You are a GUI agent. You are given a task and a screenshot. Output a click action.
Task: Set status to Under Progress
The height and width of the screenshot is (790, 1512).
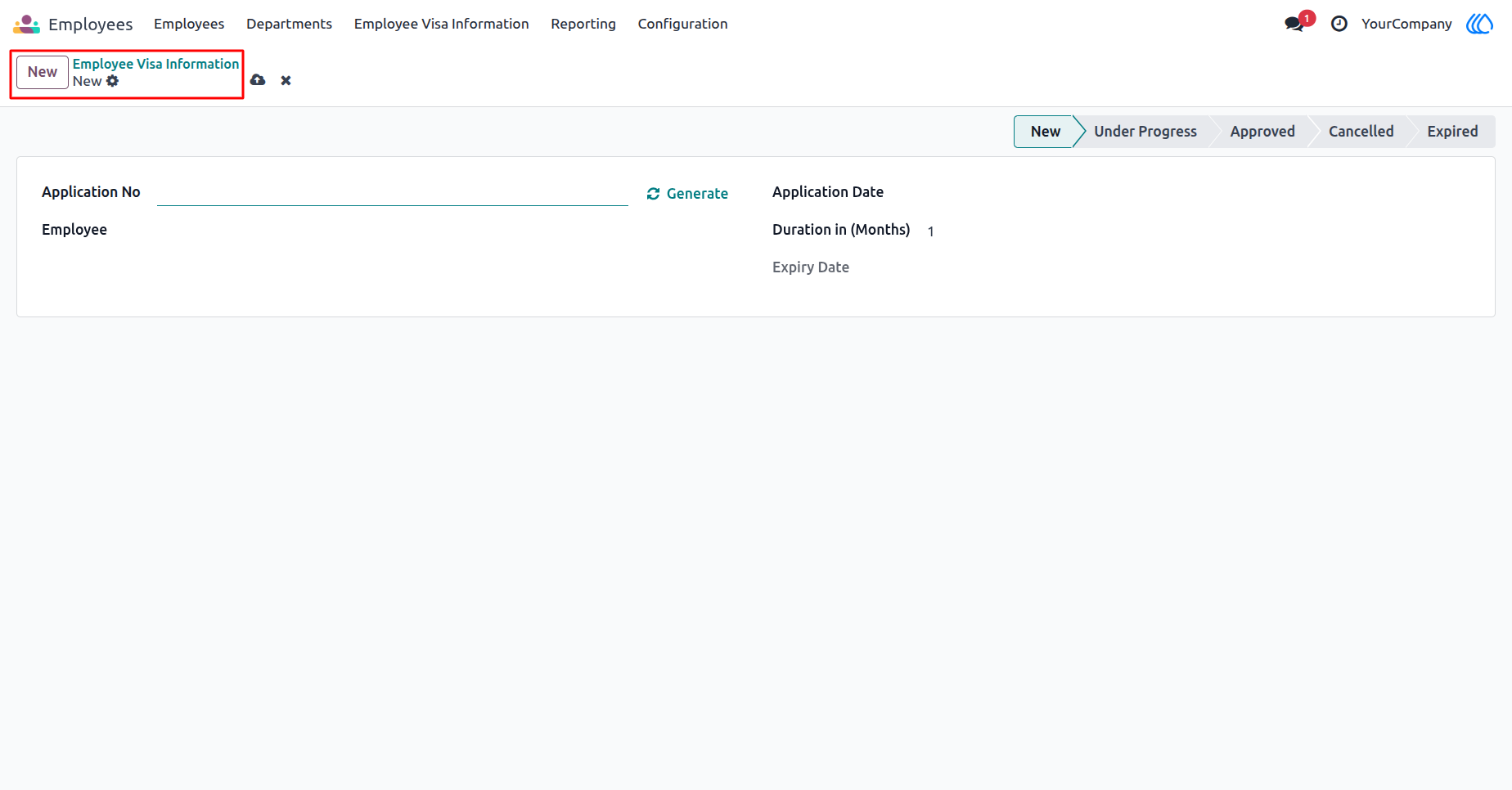point(1145,132)
